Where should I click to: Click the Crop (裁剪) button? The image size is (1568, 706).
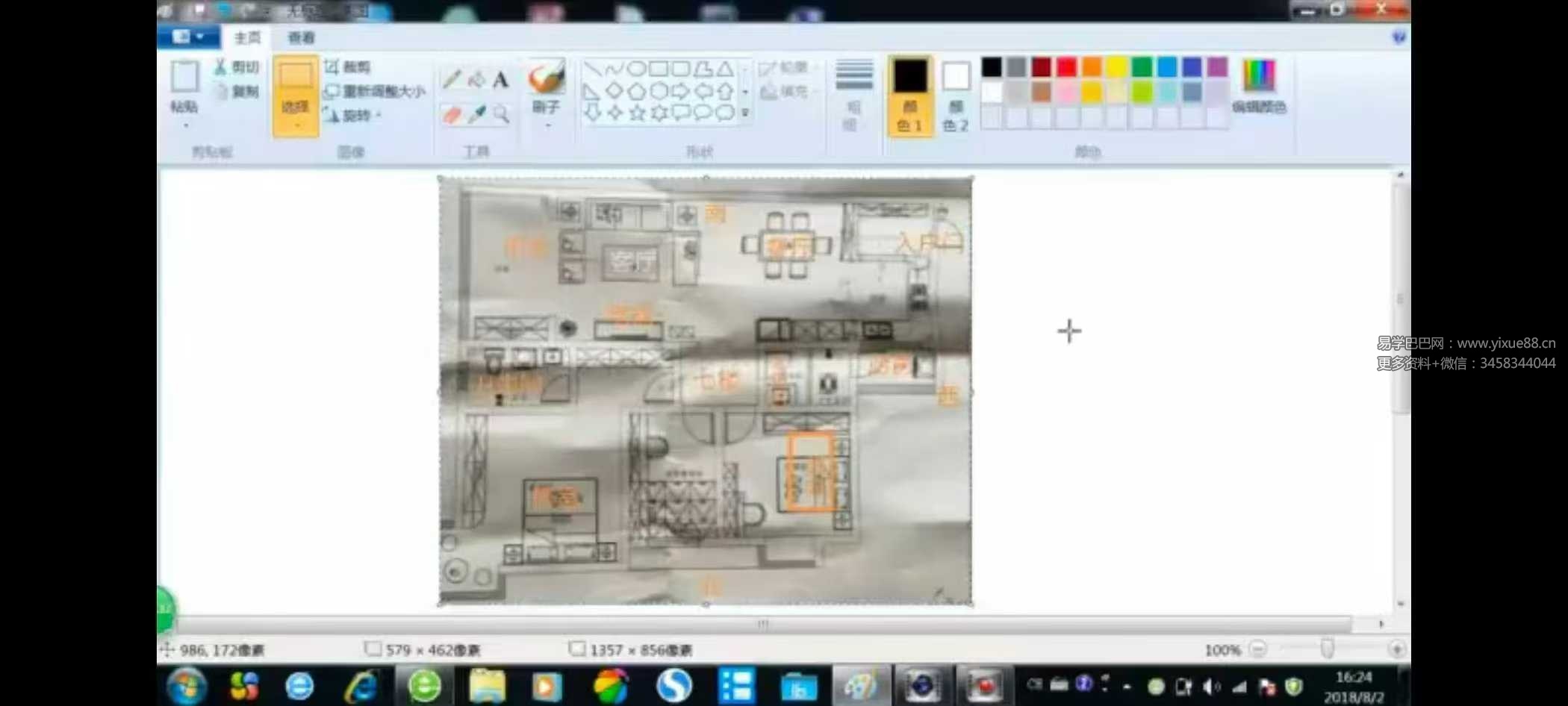(x=348, y=67)
